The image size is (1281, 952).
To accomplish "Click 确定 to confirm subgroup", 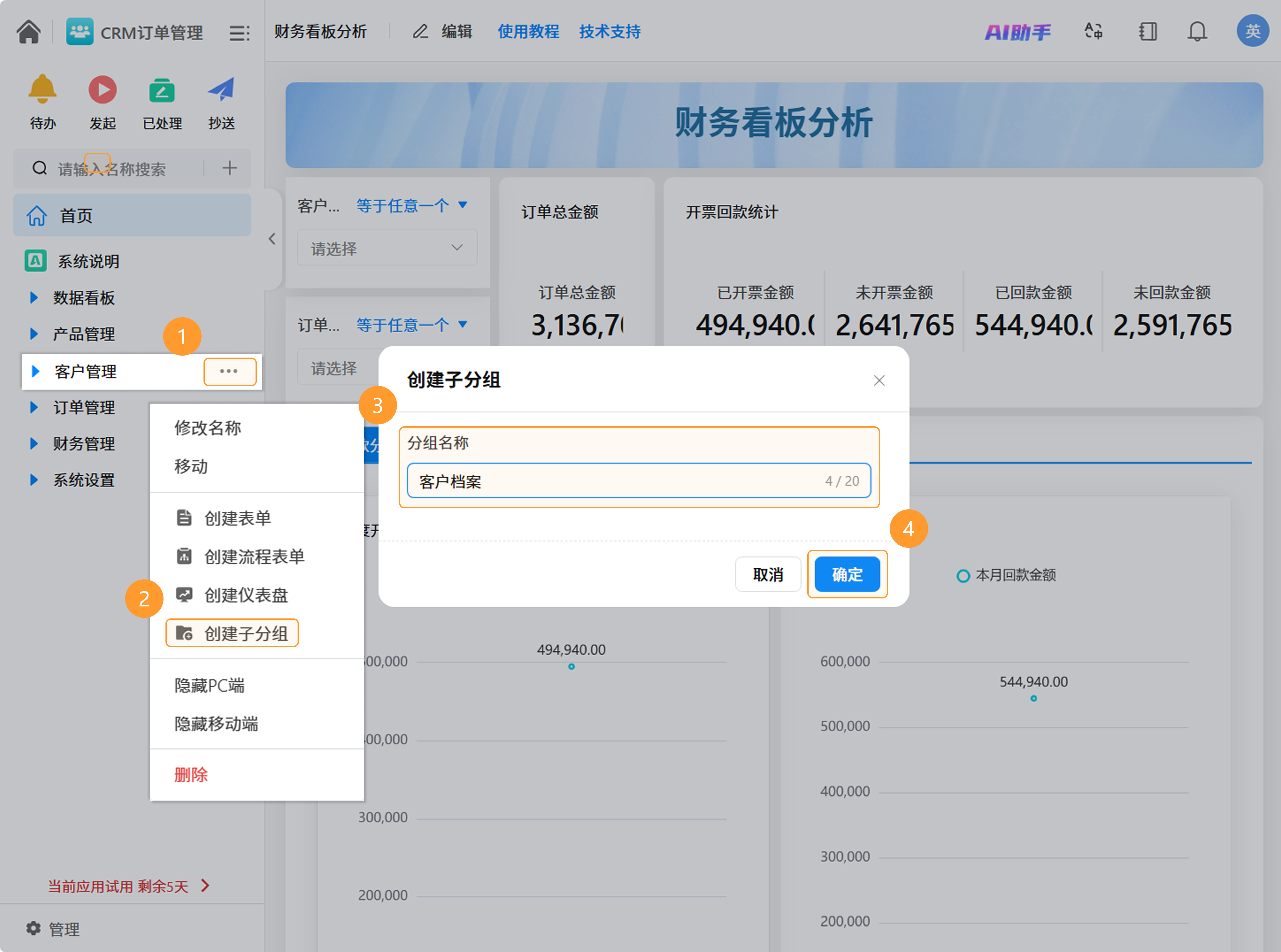I will coord(847,574).
